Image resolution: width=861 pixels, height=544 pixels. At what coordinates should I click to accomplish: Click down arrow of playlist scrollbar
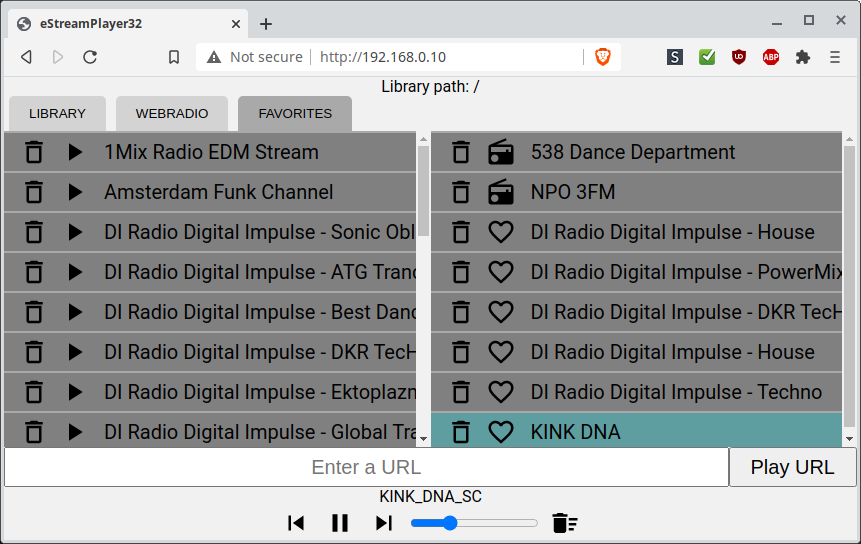(849, 439)
